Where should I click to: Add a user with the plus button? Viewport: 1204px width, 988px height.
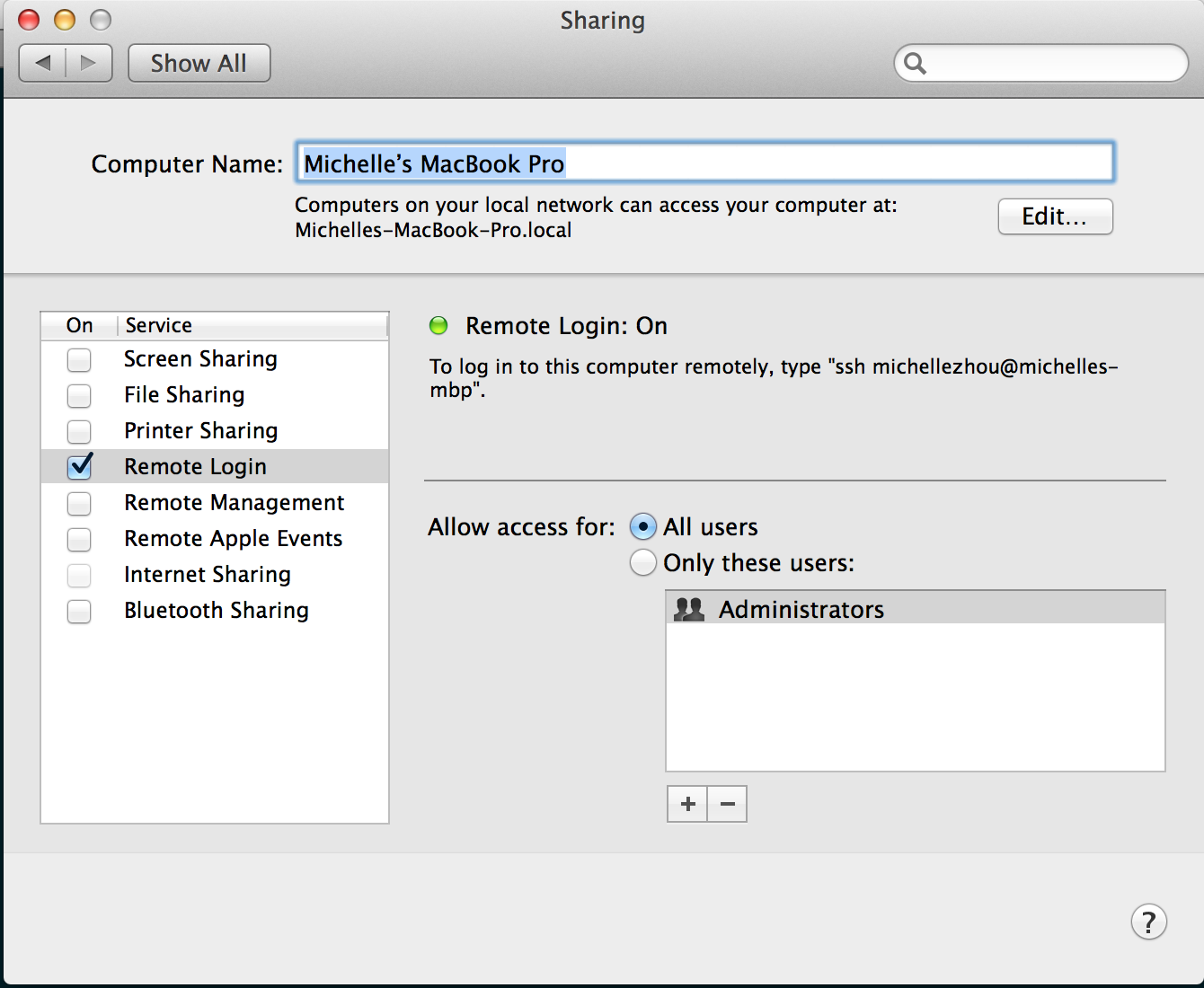(x=687, y=804)
